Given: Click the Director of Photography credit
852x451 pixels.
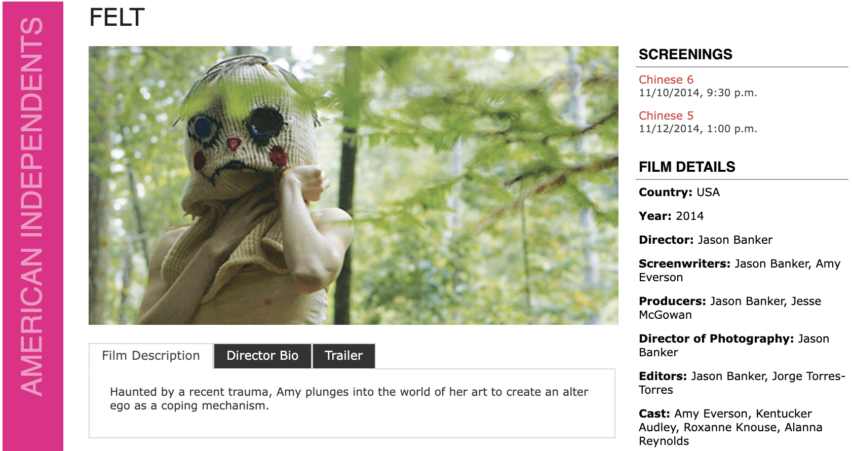Looking at the screenshot, I should point(734,345).
